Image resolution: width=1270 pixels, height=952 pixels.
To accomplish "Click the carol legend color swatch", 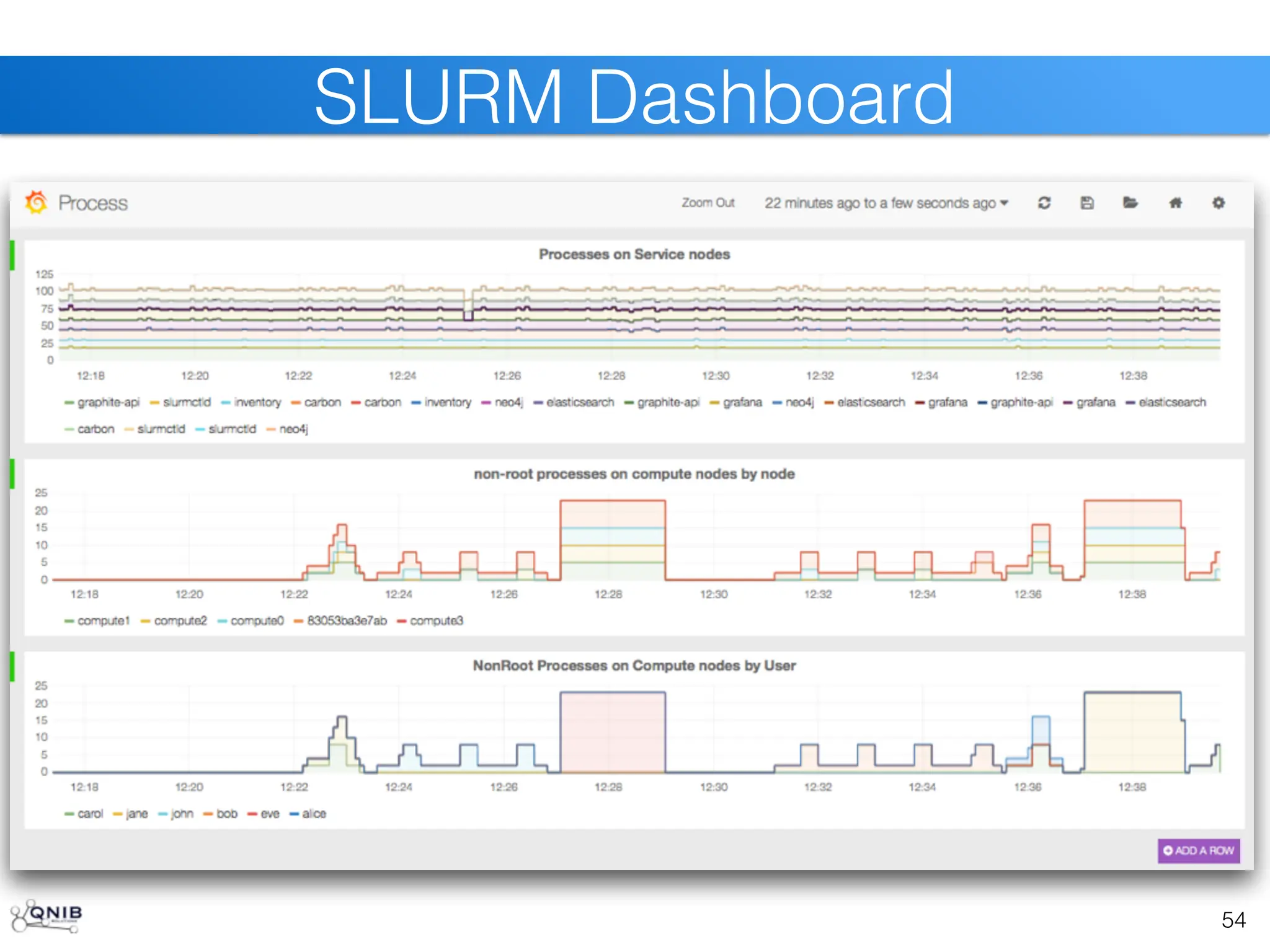I will click(69, 814).
